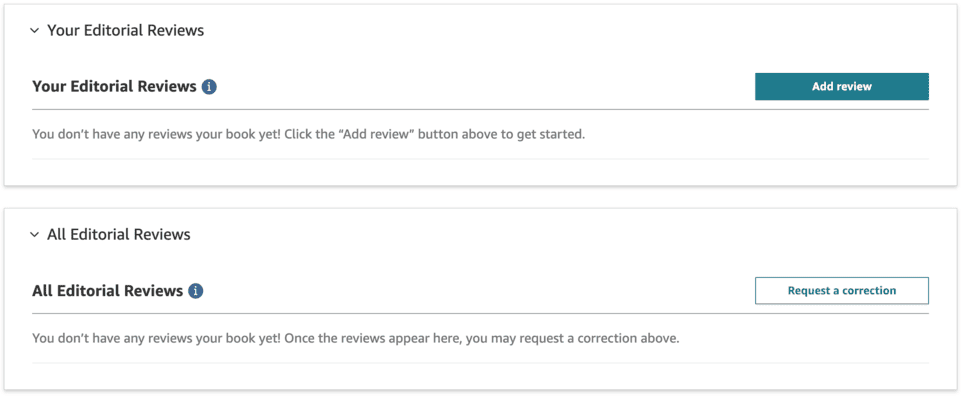Viewport: 962px width, 396px height.
Task: Click the Request a correction button
Action: (x=842, y=290)
